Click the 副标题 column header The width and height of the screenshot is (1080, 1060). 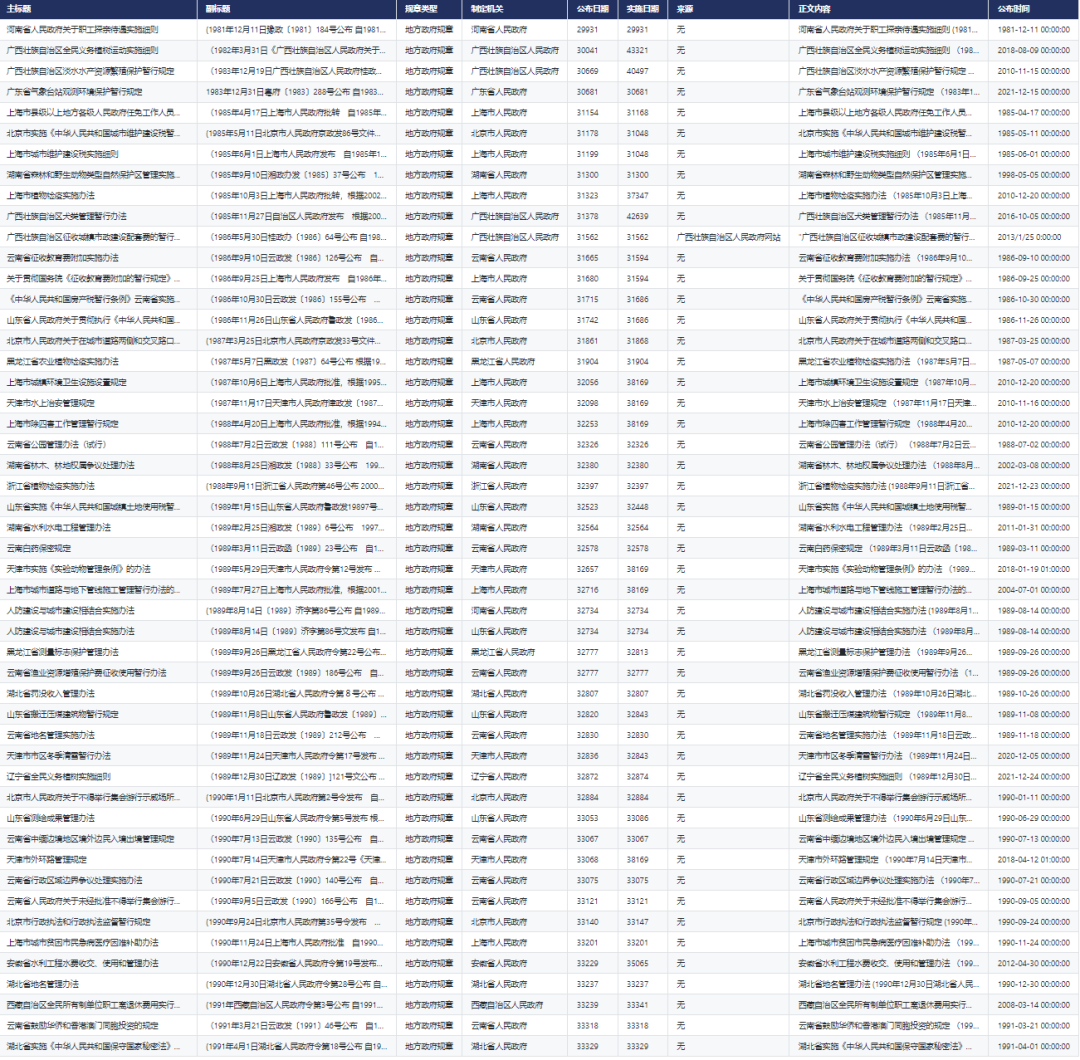click(x=297, y=9)
